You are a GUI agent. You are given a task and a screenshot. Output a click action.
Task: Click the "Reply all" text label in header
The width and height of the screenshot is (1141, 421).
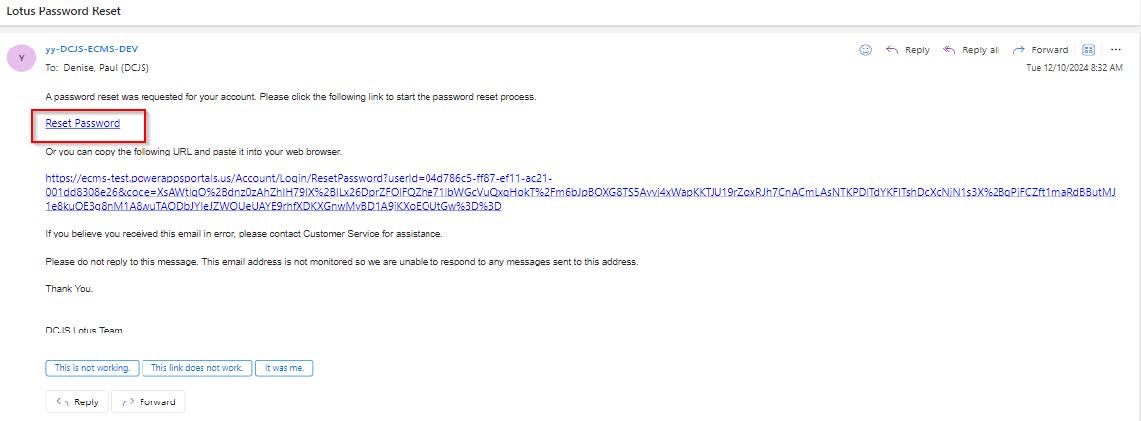[980, 50]
